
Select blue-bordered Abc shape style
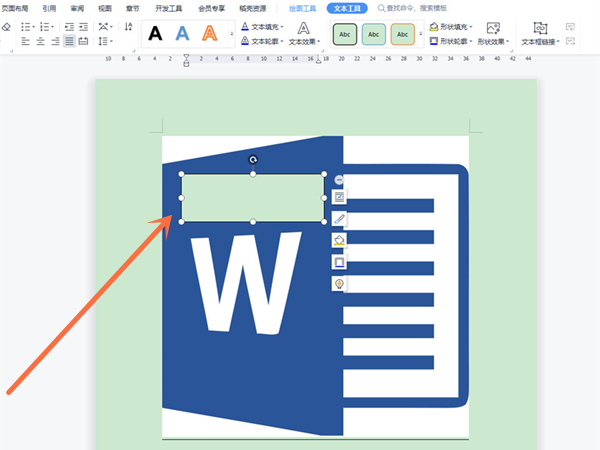click(x=374, y=34)
